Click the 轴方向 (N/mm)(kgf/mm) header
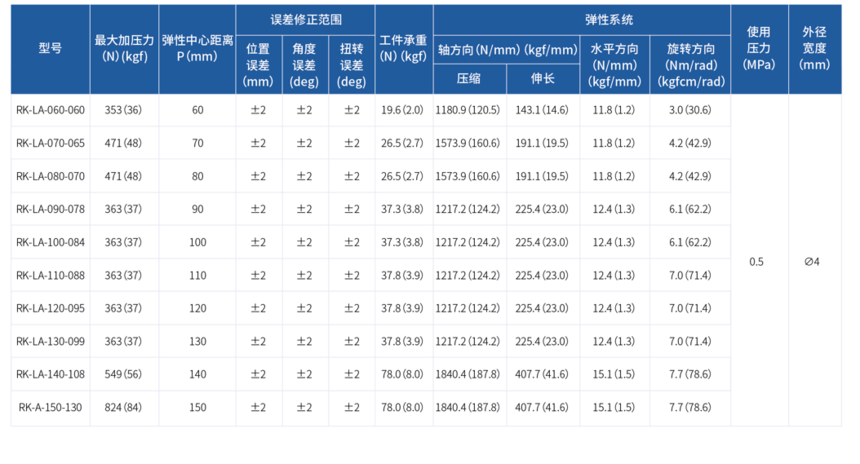Viewport: 860px width, 464px height. [507, 50]
